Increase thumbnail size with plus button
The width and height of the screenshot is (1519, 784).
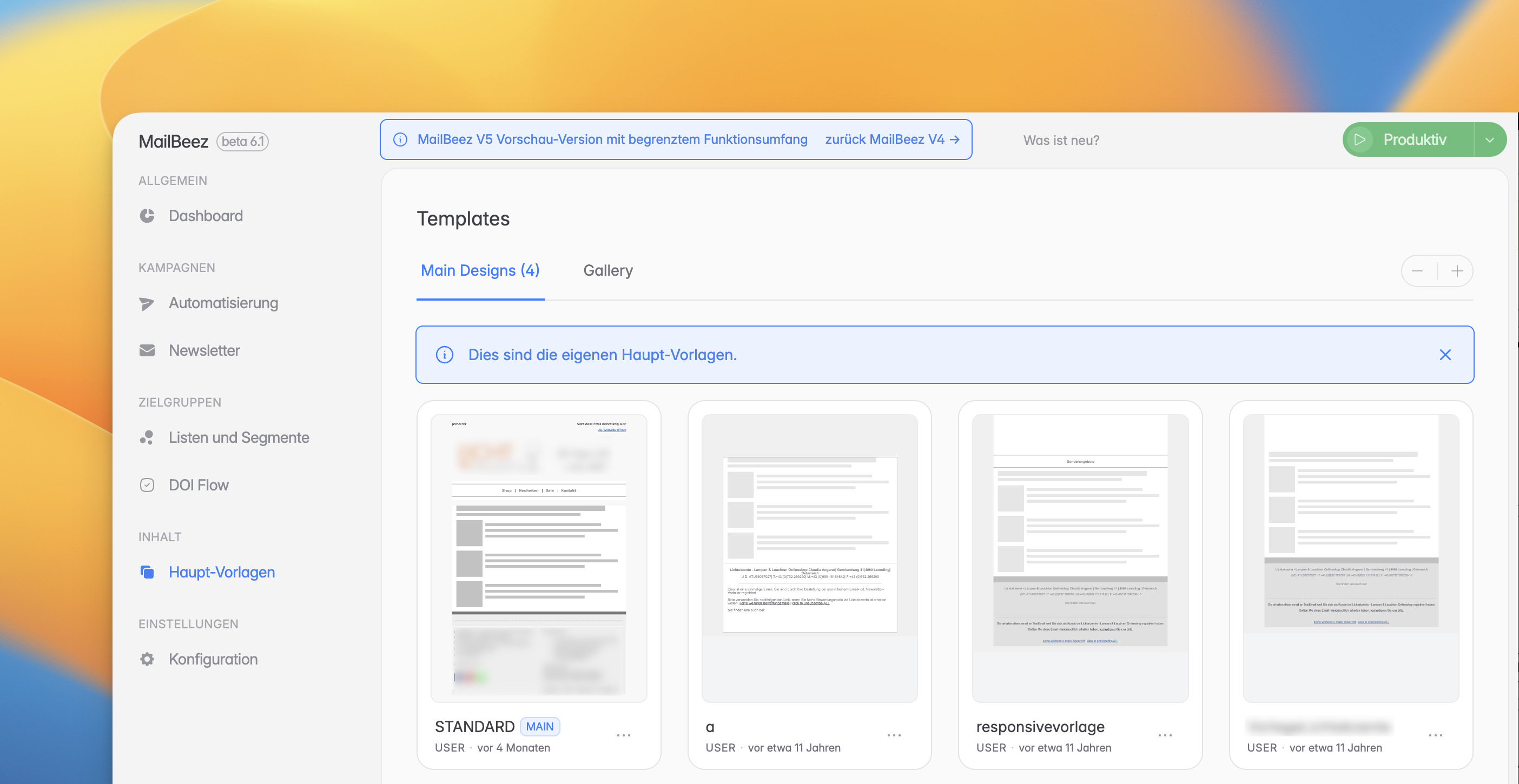[1457, 271]
